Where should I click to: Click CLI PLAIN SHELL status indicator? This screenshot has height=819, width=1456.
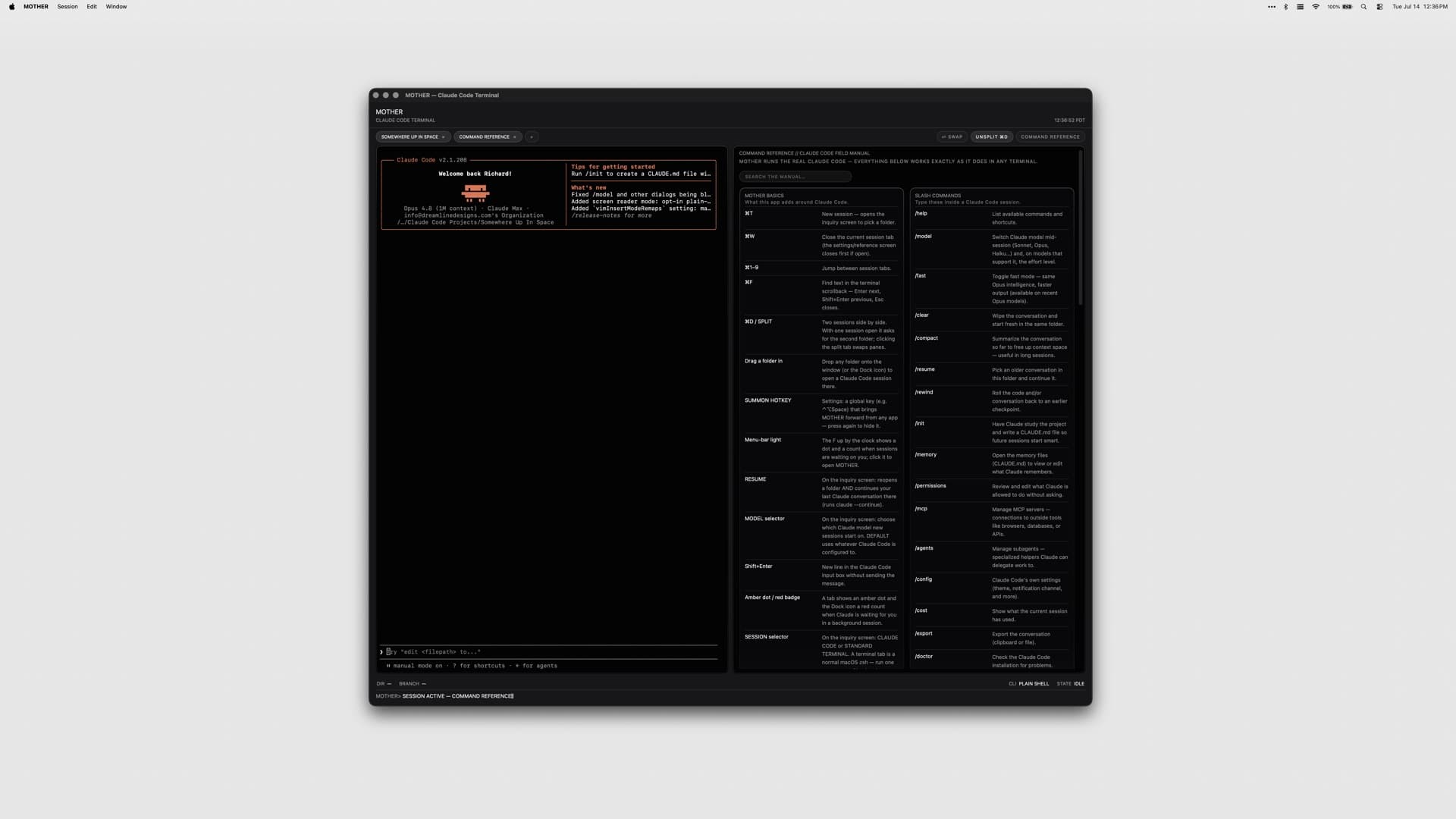pyautogui.click(x=1029, y=684)
